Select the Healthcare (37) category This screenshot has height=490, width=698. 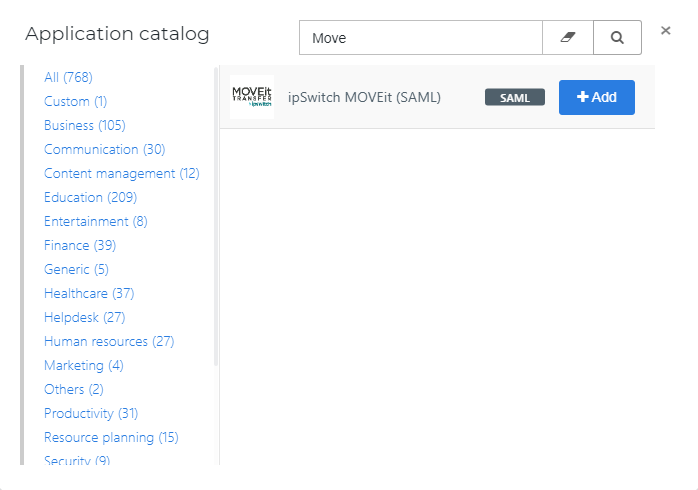pos(89,294)
